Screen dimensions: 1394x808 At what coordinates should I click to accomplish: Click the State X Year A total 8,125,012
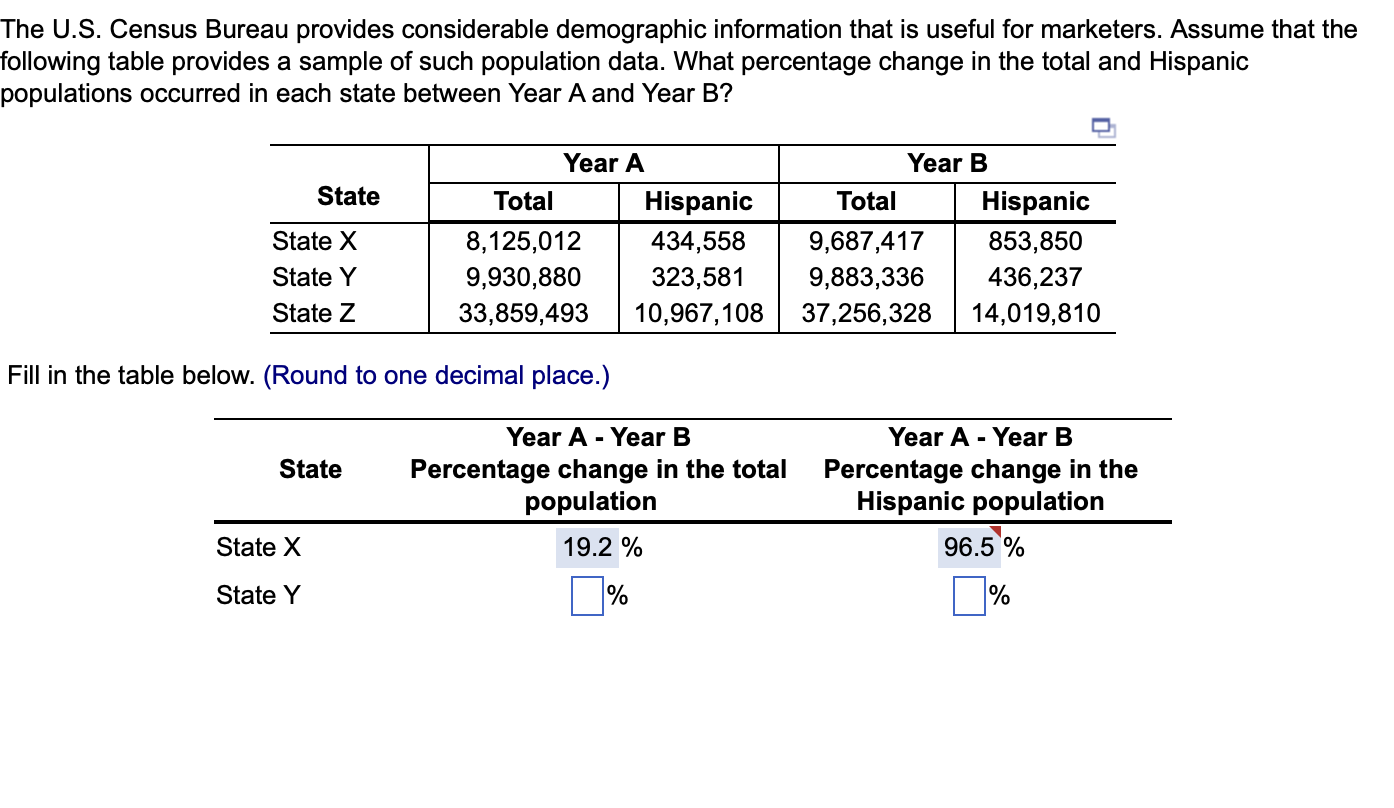click(x=524, y=241)
